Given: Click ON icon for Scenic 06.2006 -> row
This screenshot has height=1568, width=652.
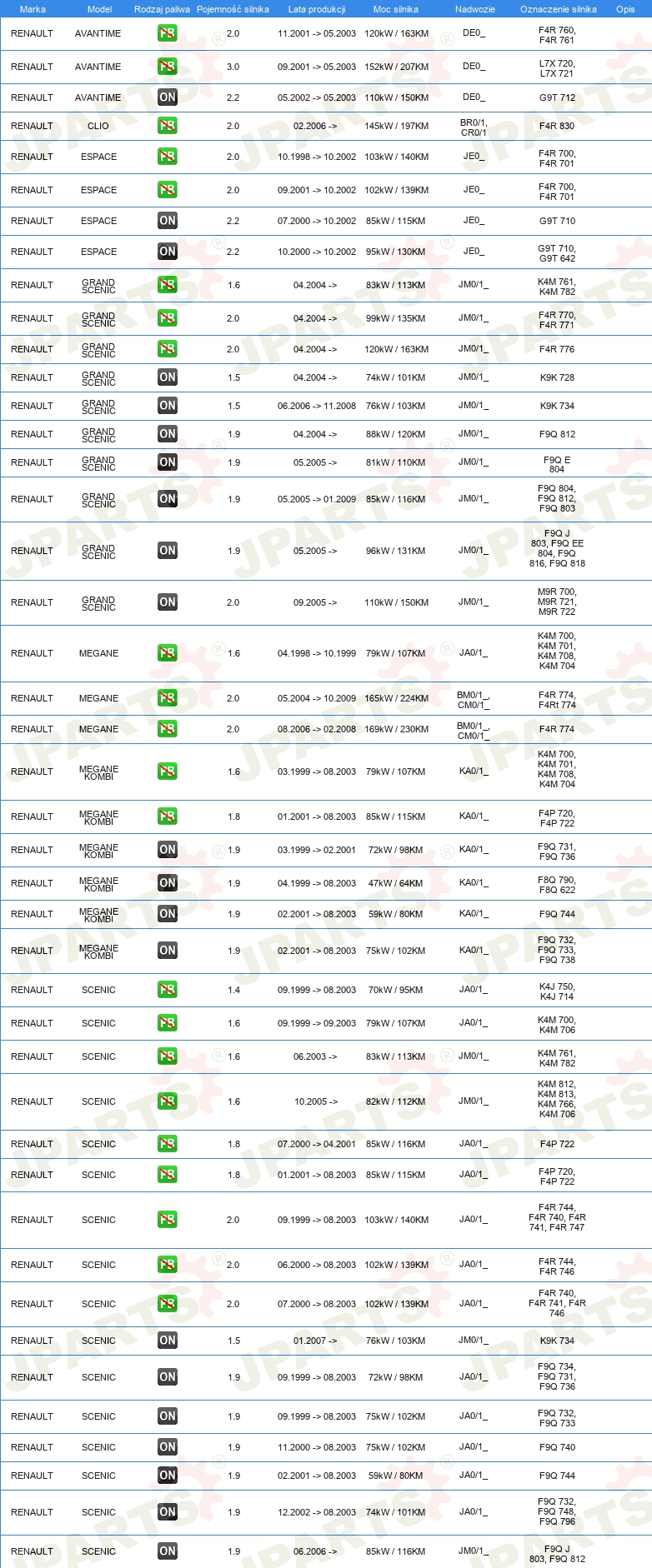Looking at the screenshot, I should (168, 1551).
